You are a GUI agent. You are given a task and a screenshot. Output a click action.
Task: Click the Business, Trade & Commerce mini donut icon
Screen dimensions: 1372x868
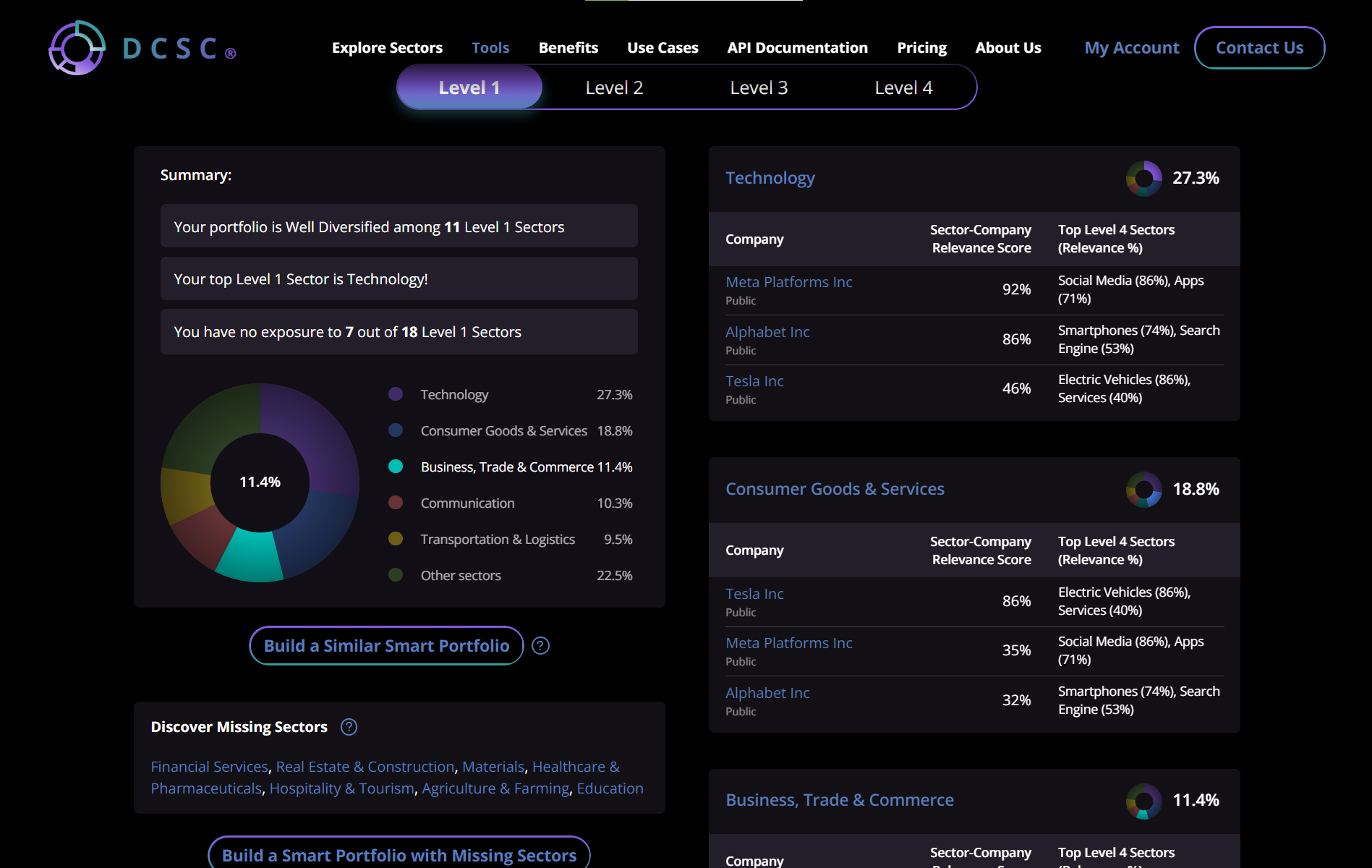point(1143,801)
